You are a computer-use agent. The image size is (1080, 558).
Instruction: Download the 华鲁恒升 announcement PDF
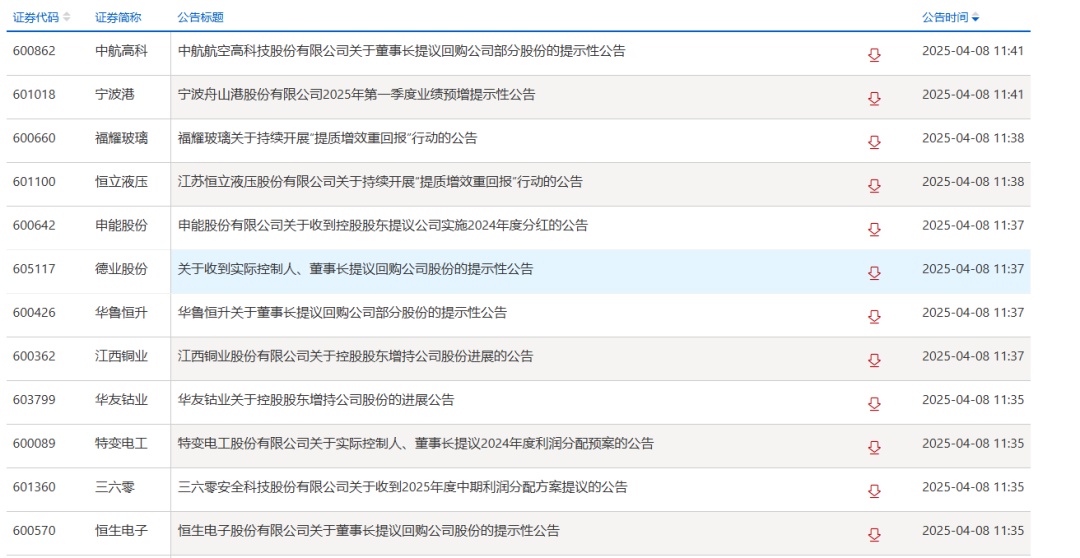[x=874, y=317]
